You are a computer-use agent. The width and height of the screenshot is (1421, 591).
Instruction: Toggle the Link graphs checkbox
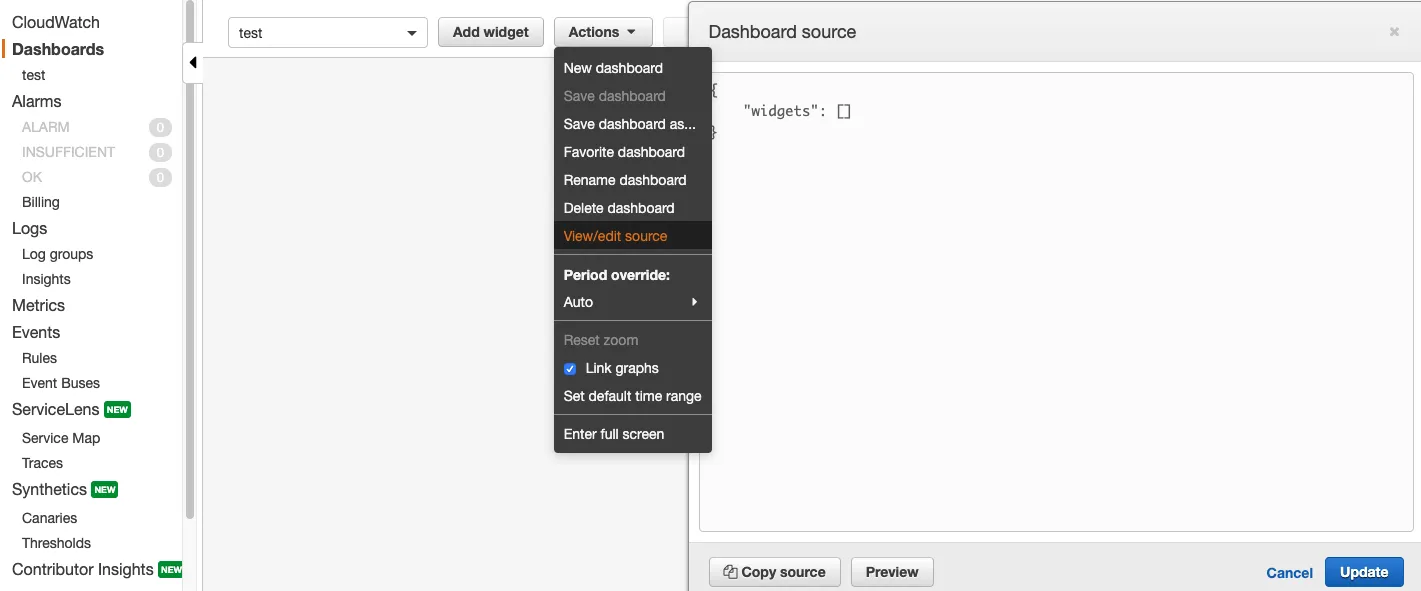(x=570, y=369)
